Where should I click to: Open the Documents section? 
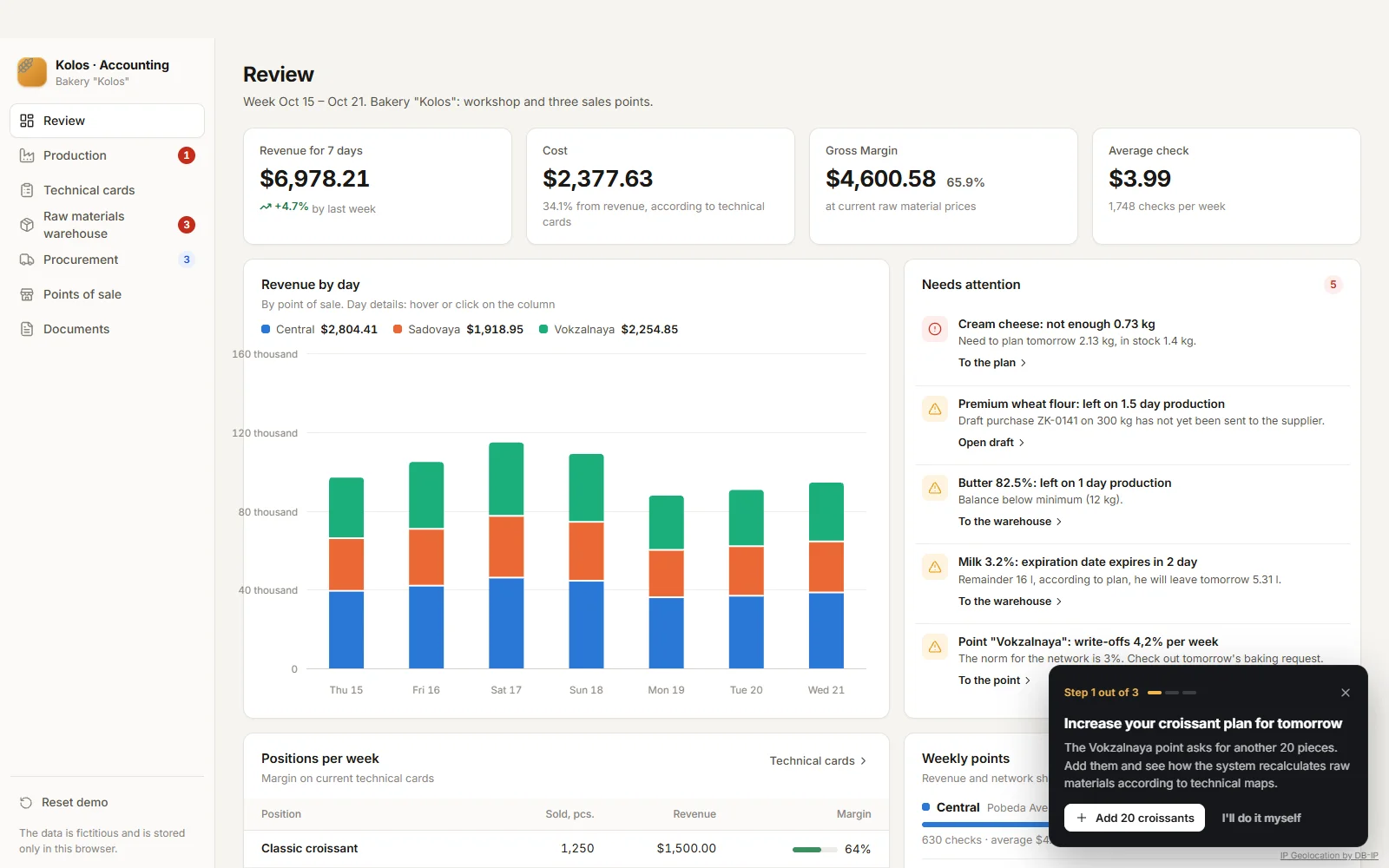point(107,329)
